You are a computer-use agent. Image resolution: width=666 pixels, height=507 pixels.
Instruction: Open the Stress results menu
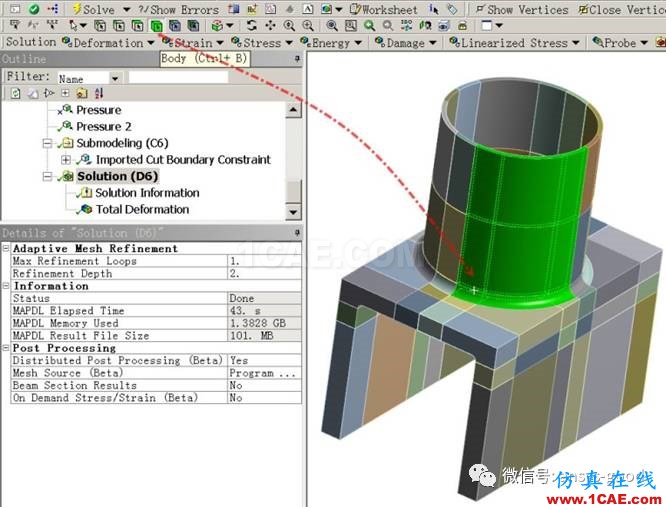coord(262,42)
